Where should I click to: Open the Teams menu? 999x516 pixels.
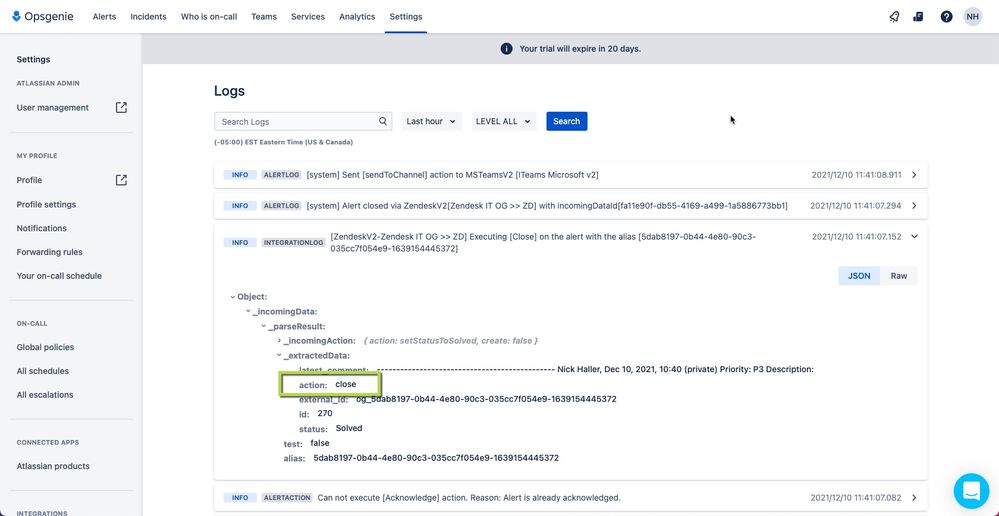coord(264,17)
